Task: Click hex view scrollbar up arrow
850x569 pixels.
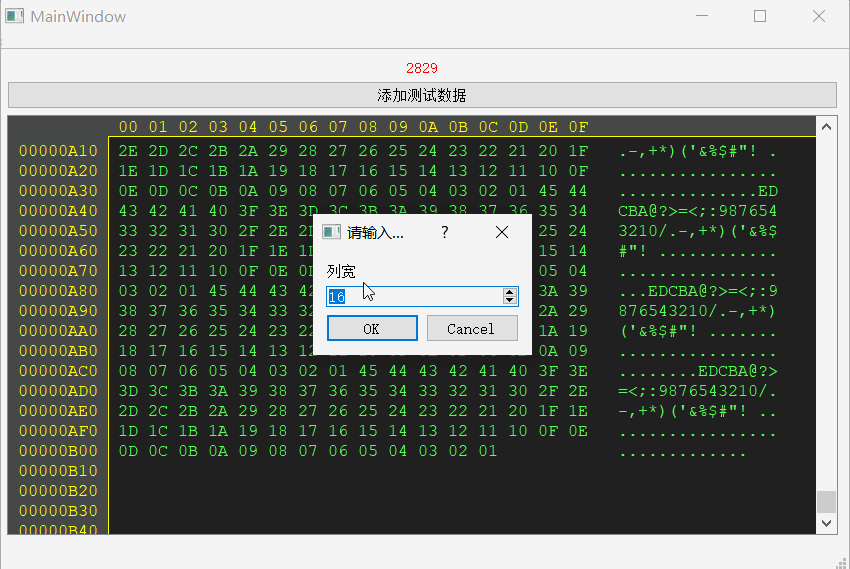Action: pyautogui.click(x=826, y=127)
